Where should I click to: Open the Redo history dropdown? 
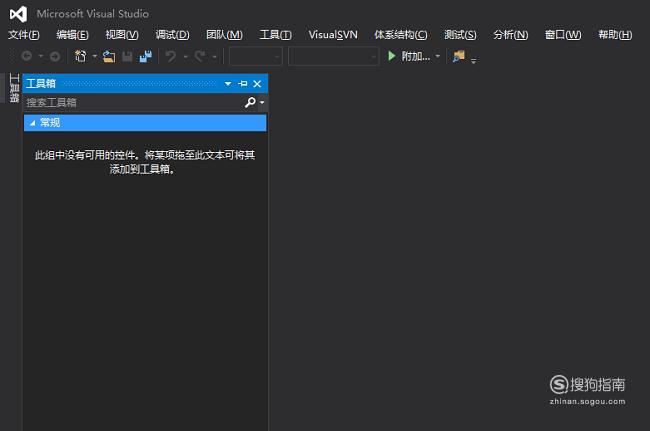point(214,56)
